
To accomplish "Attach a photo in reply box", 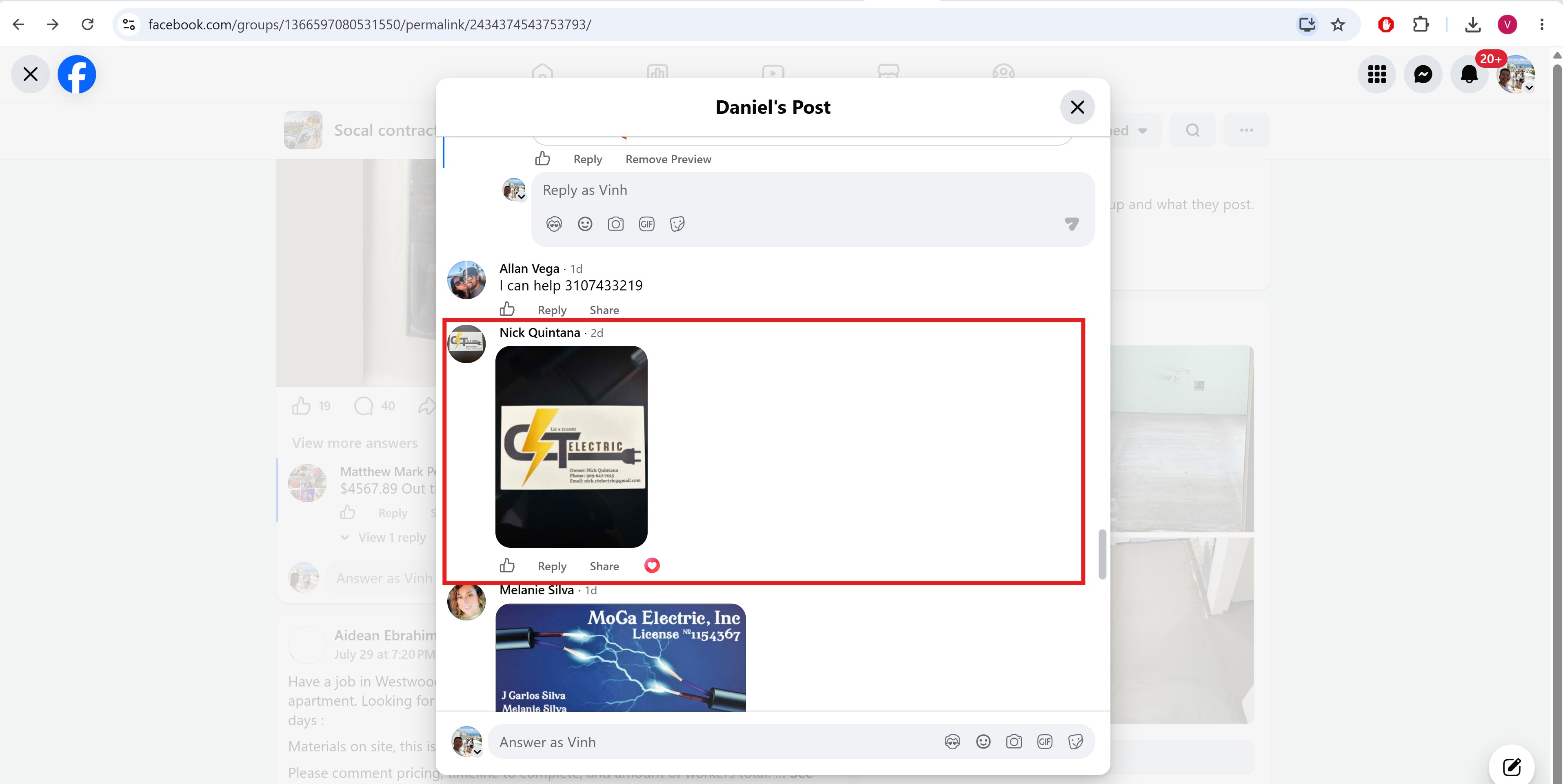I will click(x=615, y=224).
